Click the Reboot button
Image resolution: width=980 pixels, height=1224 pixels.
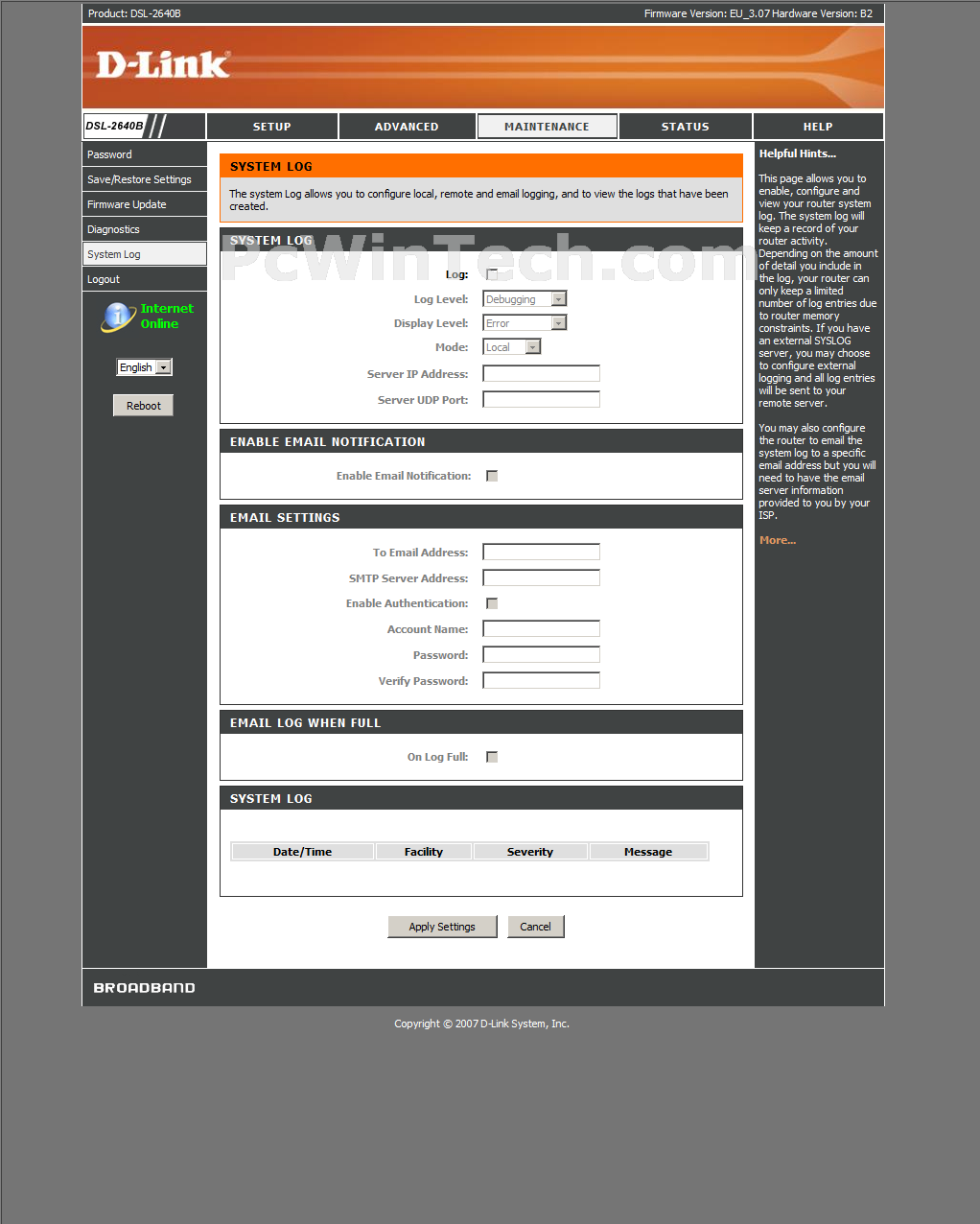click(144, 406)
